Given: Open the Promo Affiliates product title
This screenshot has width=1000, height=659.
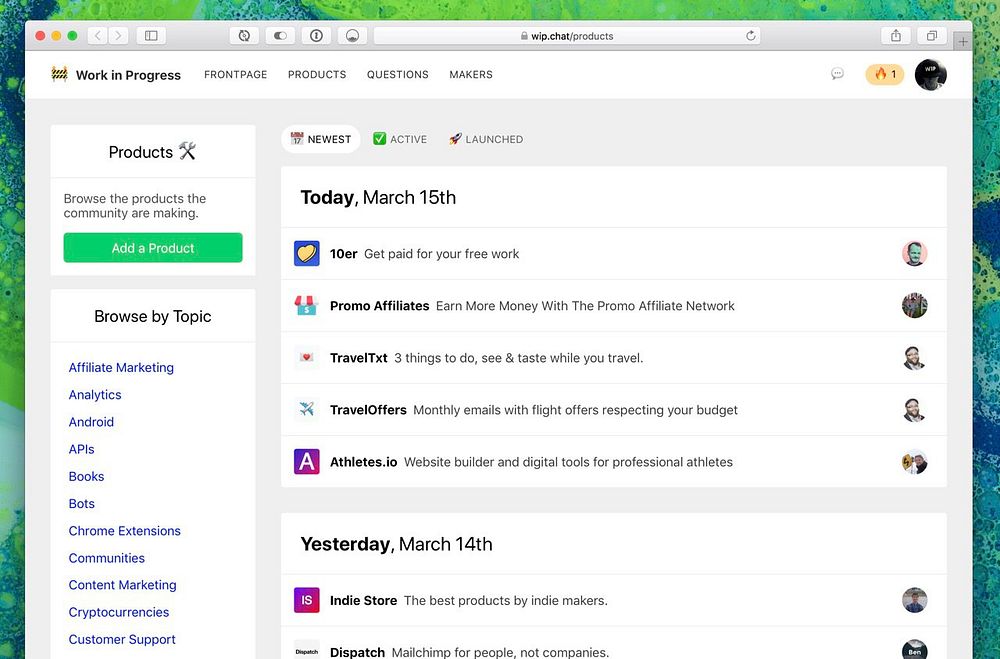Looking at the screenshot, I should pyautogui.click(x=379, y=306).
